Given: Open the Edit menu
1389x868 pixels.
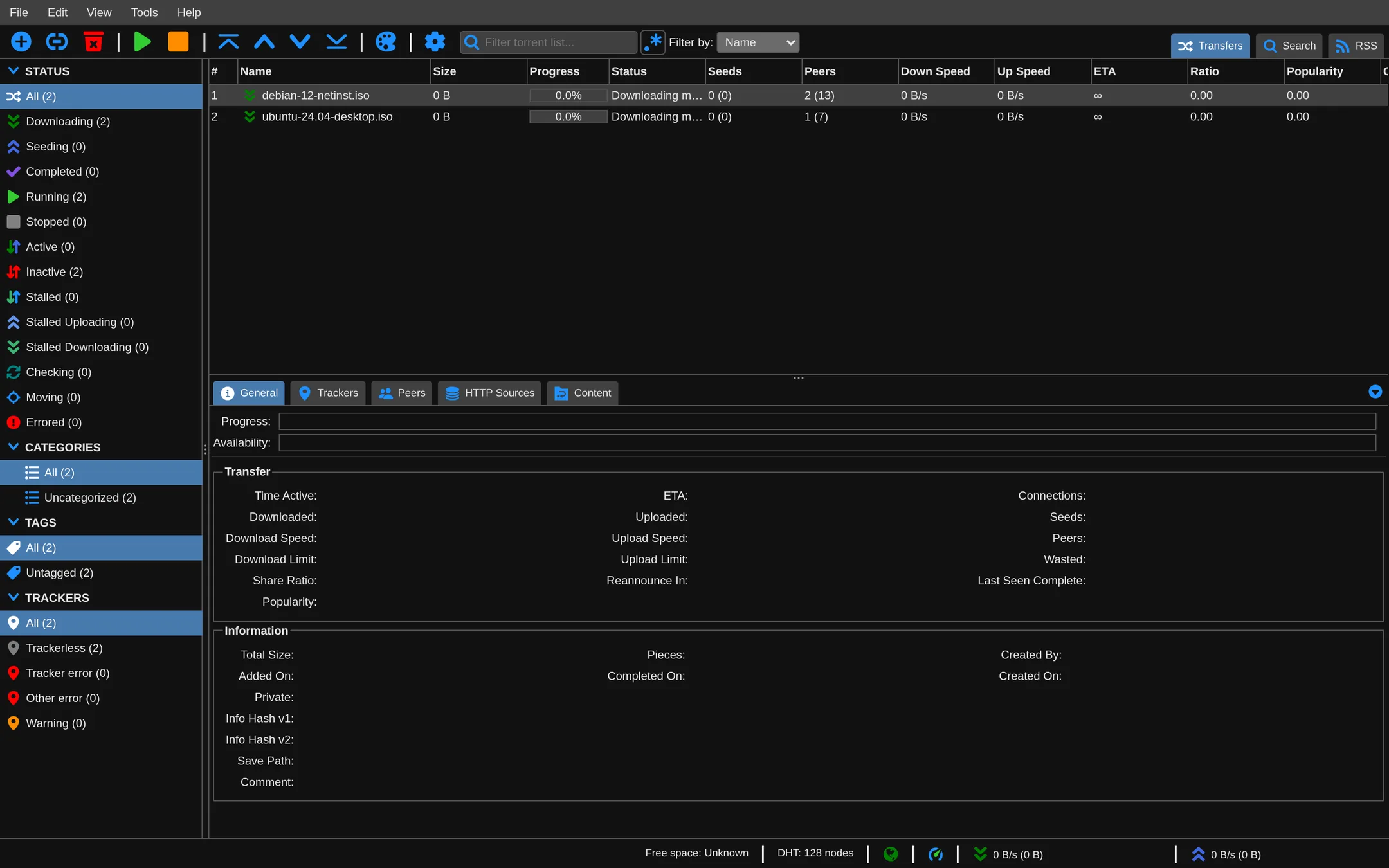Looking at the screenshot, I should coord(57,12).
